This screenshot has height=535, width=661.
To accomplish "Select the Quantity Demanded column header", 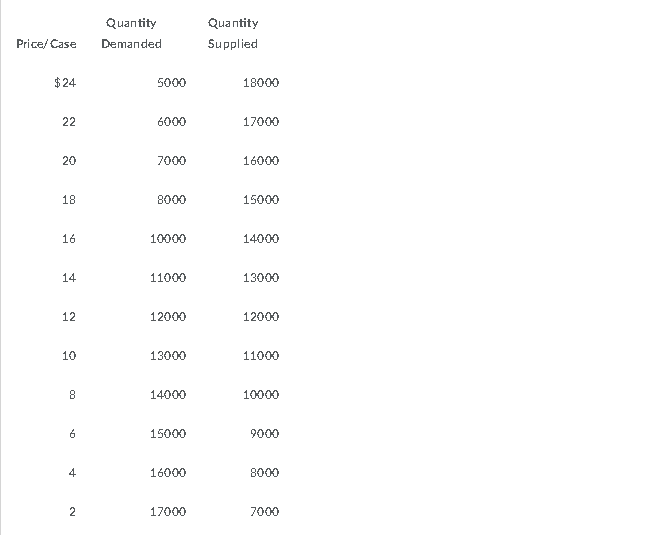I will pos(132,33).
